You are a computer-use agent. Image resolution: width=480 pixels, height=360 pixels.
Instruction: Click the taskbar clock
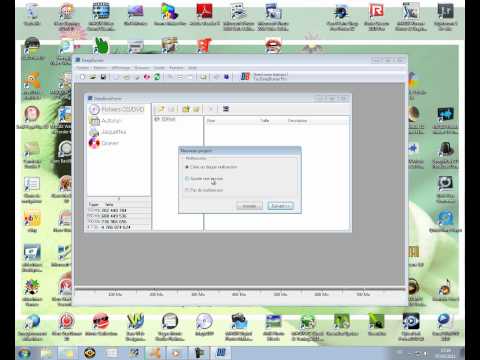click(x=446, y=353)
